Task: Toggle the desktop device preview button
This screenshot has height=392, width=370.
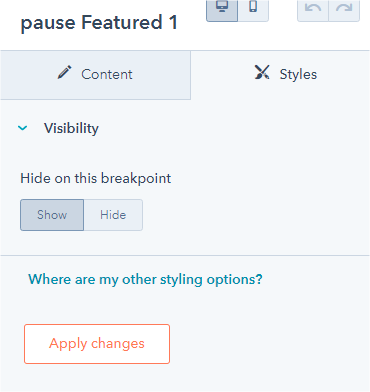Action: pyautogui.click(x=222, y=11)
